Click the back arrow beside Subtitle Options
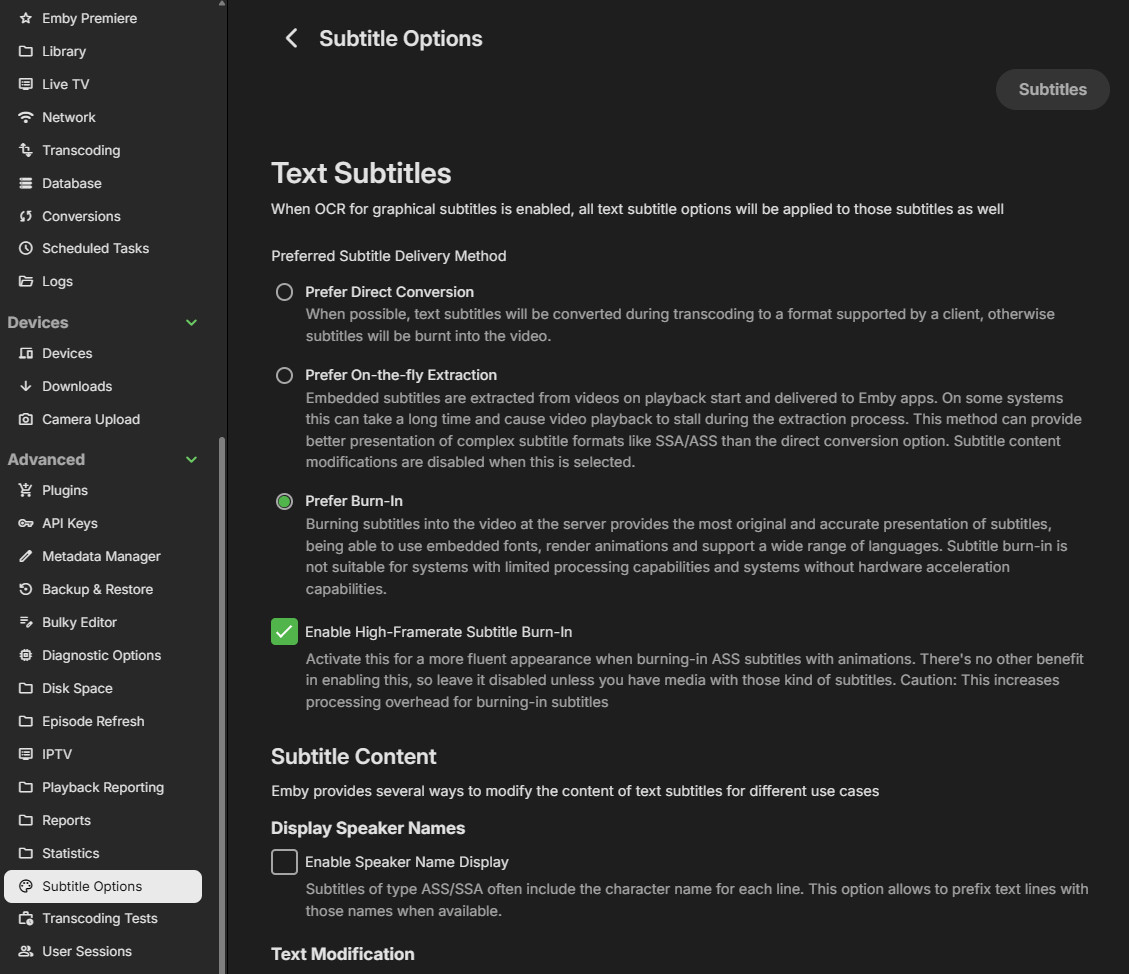Viewport: 1129px width, 974px height. pos(291,38)
